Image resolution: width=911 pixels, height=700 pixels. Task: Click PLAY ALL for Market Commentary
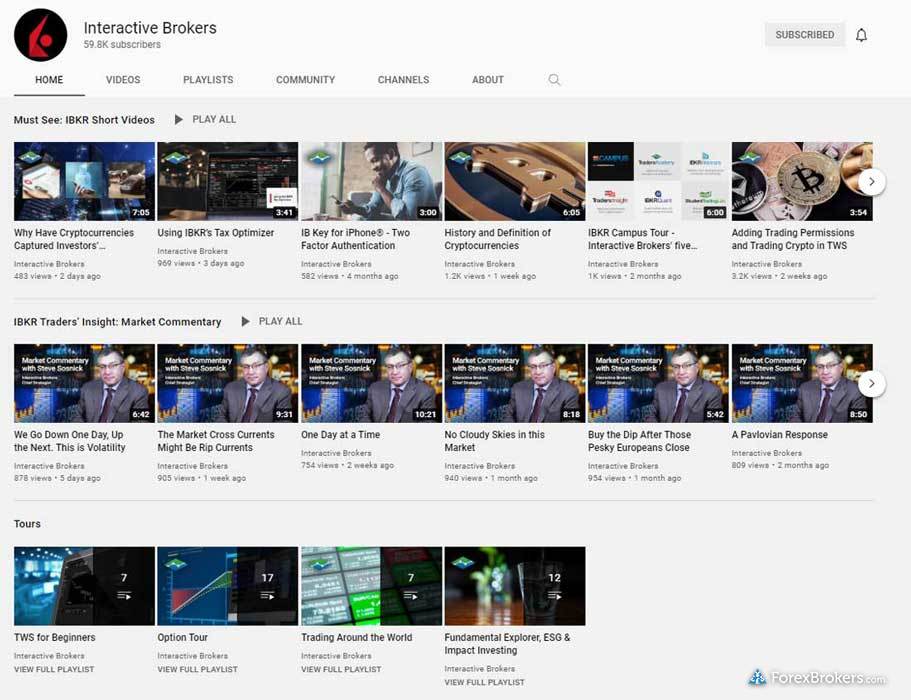click(x=280, y=321)
